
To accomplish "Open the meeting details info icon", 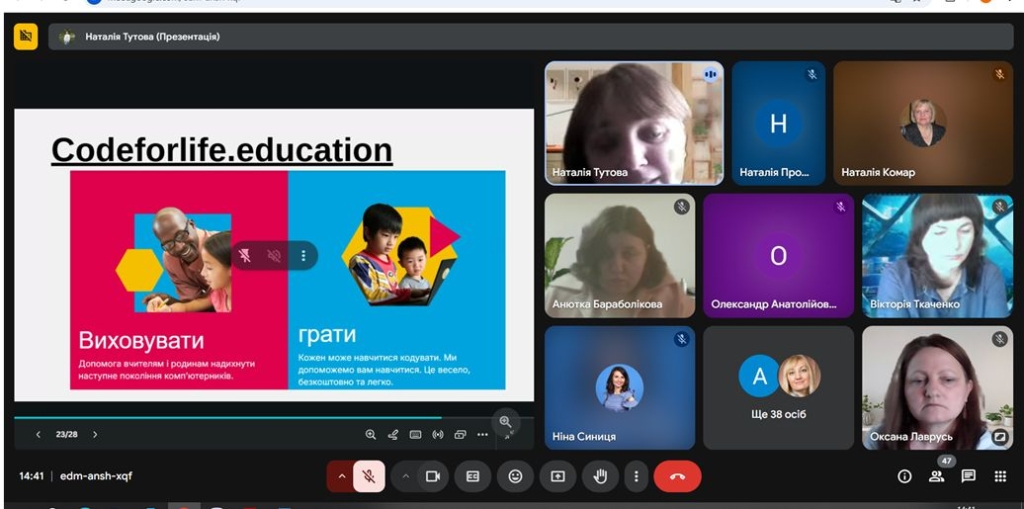I will coord(904,476).
